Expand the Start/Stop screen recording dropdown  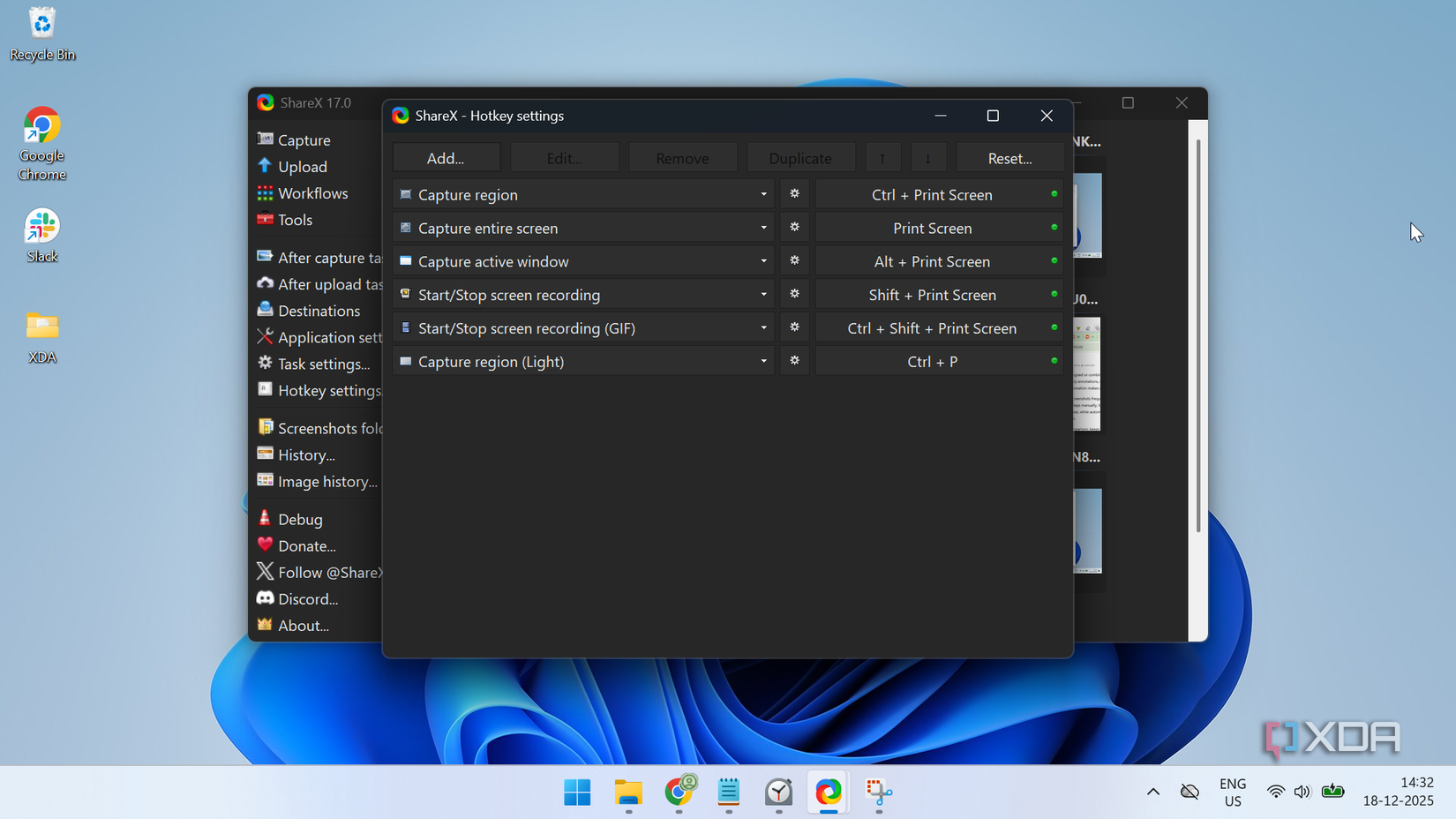pyautogui.click(x=763, y=295)
